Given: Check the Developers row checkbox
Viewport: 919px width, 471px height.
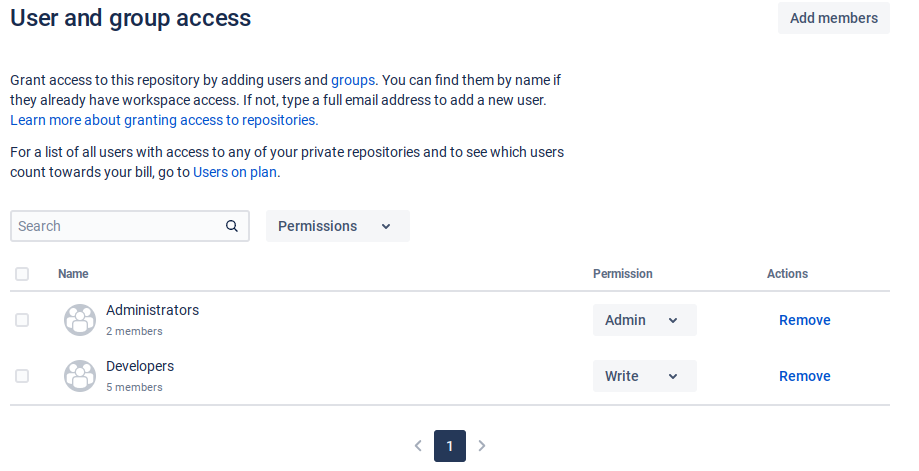Looking at the screenshot, I should [22, 376].
